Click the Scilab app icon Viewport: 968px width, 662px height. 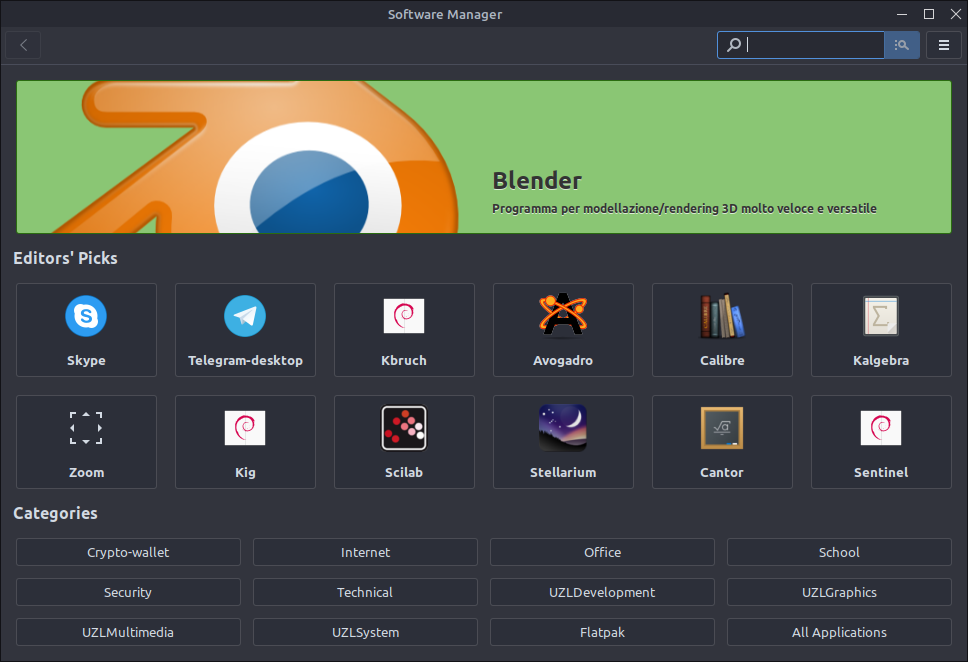(404, 428)
